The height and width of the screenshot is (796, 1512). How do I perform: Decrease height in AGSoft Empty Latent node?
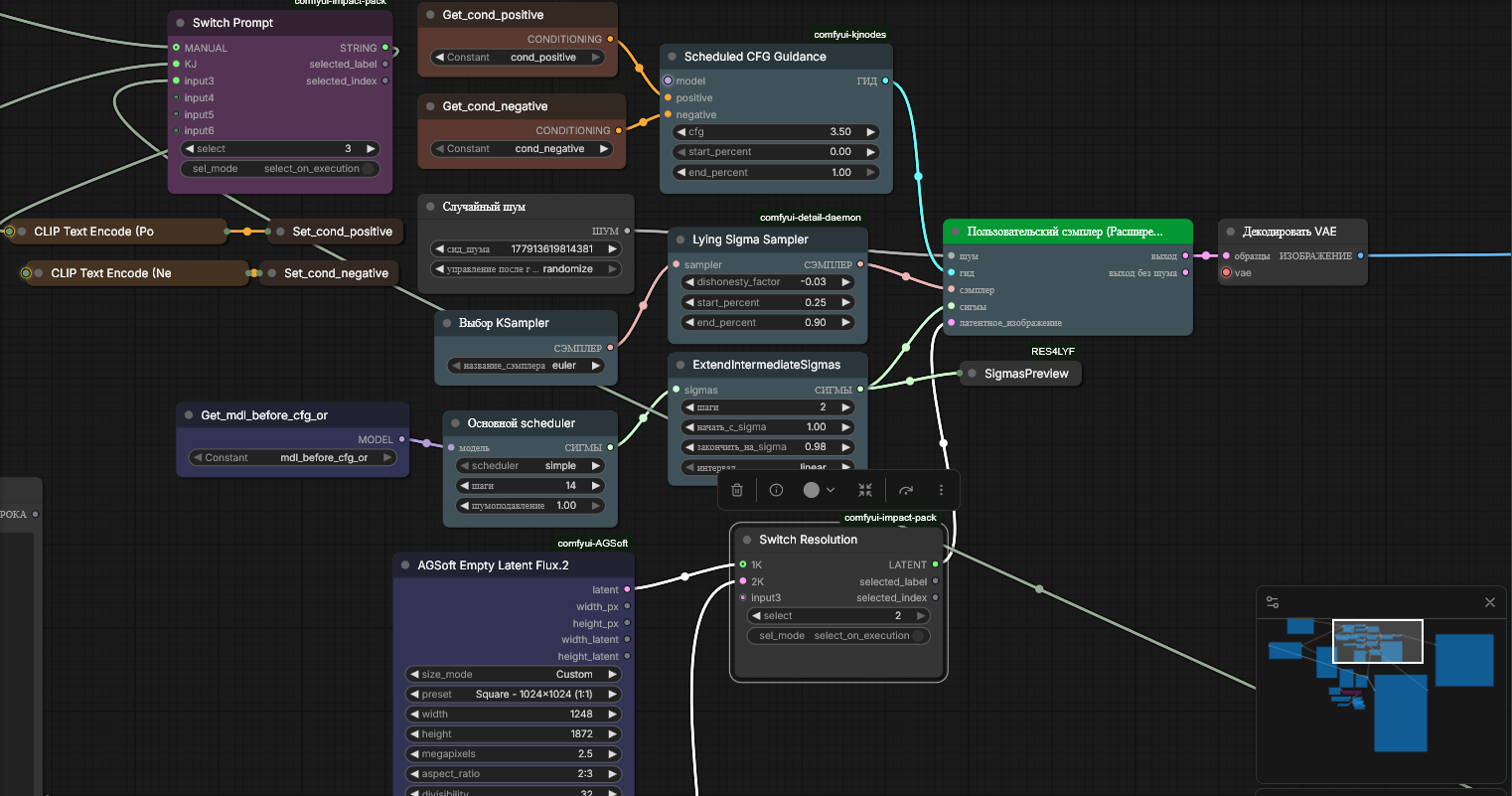(x=414, y=734)
